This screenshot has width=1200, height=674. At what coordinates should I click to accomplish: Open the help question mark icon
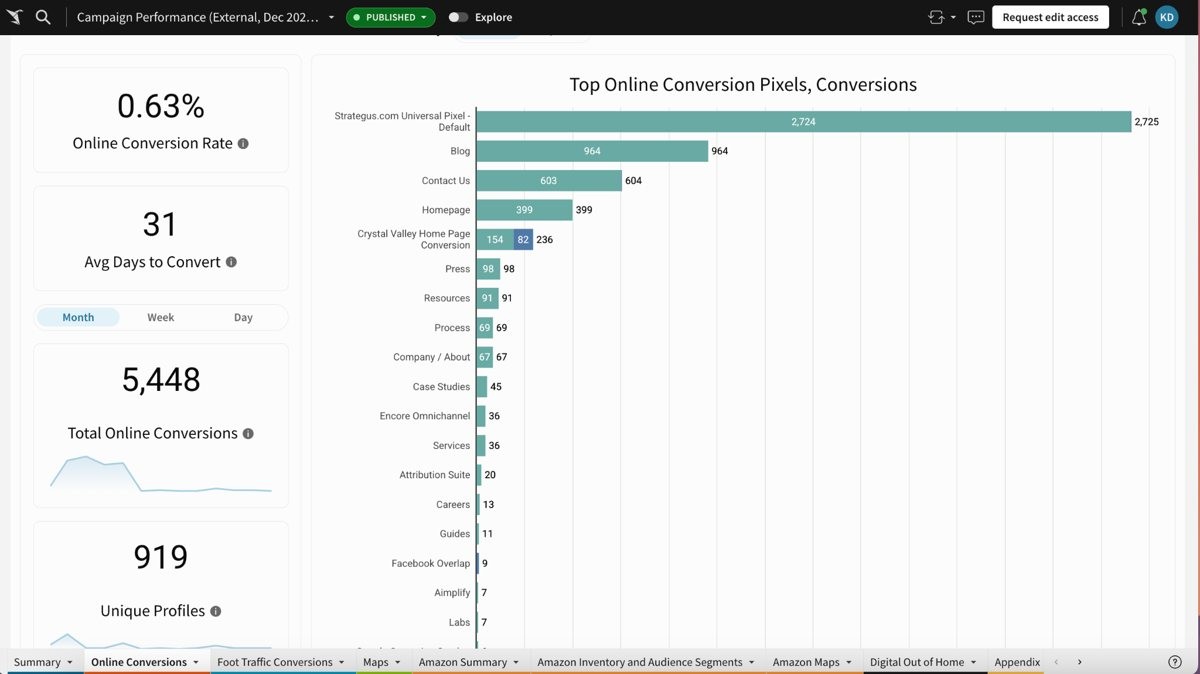pyautogui.click(x=1175, y=662)
